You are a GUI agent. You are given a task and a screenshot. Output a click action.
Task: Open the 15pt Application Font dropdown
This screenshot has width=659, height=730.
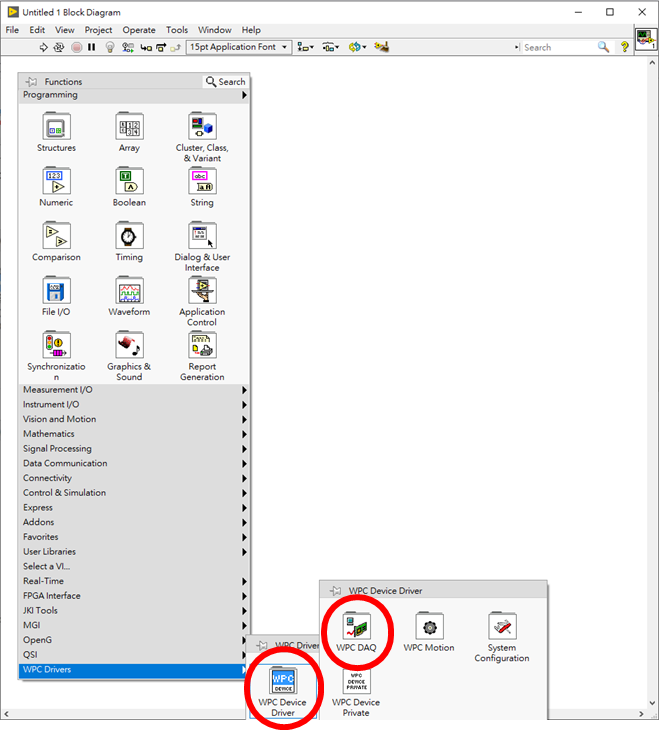click(x=238, y=47)
